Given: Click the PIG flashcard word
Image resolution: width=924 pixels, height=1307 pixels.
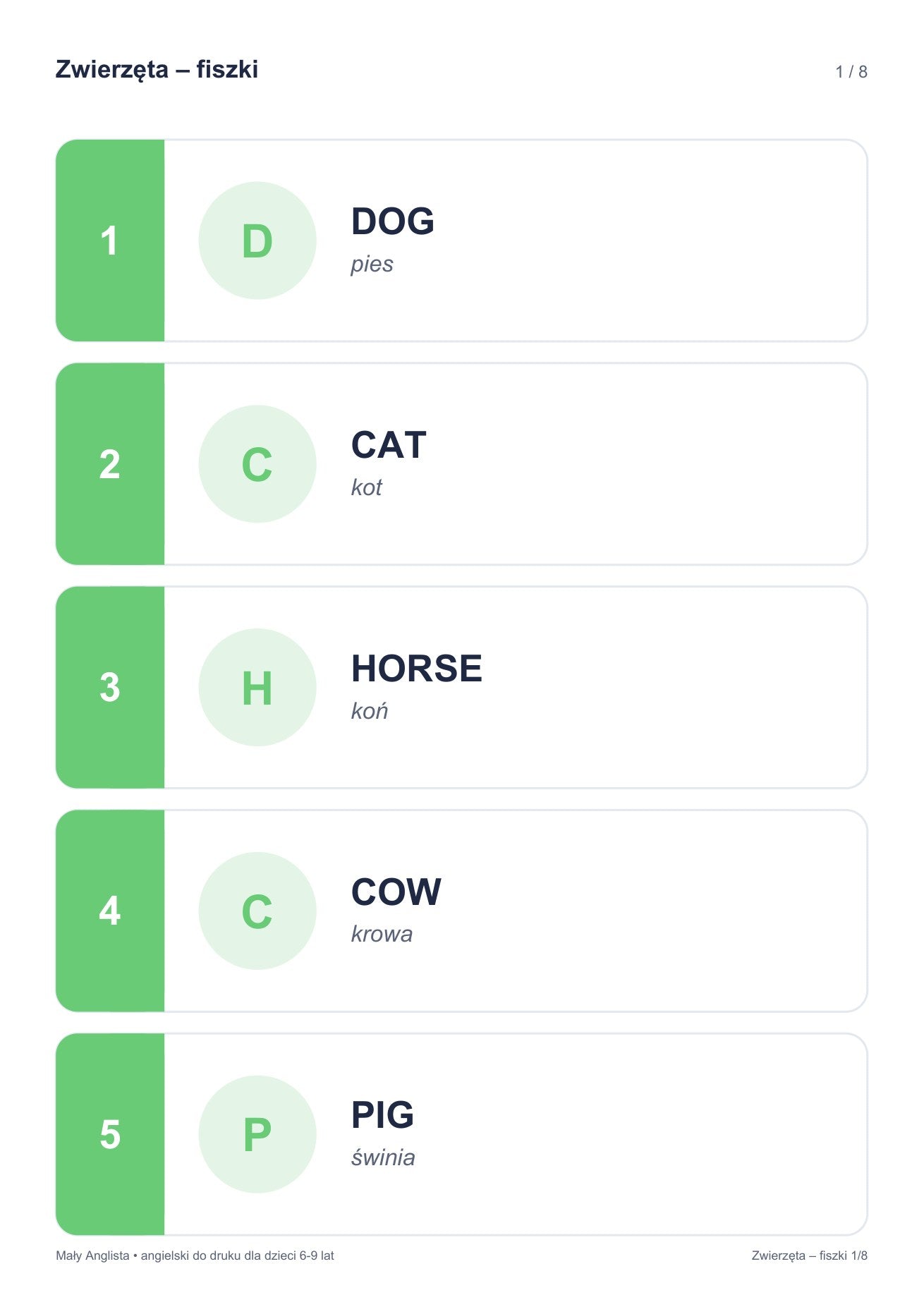Looking at the screenshot, I should click(383, 1115).
